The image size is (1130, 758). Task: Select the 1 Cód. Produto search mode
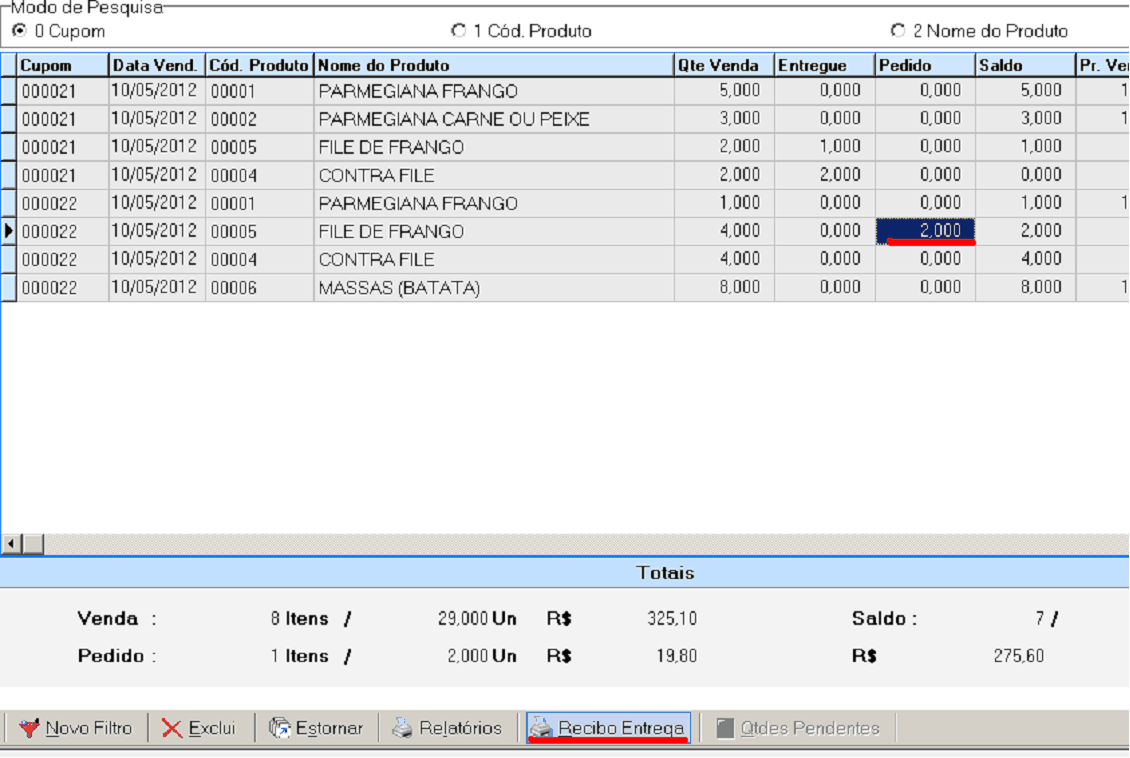(x=458, y=31)
